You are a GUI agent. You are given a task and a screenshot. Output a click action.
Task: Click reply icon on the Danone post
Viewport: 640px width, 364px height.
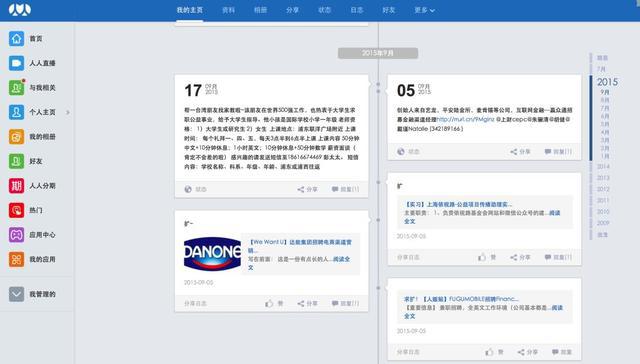point(335,304)
